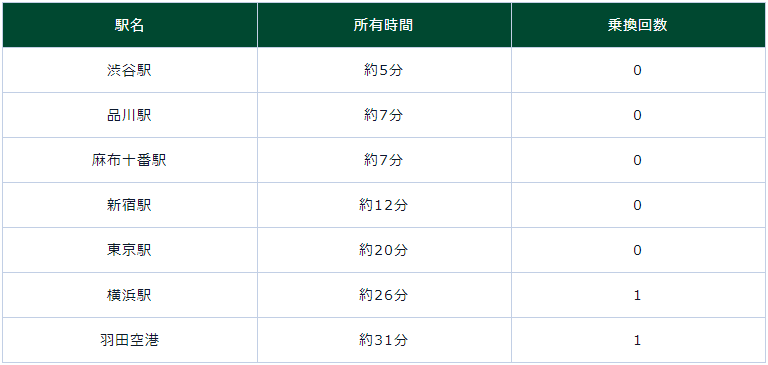Click the 約31分 time cell
This screenshot has height=365, width=768.
384,341
